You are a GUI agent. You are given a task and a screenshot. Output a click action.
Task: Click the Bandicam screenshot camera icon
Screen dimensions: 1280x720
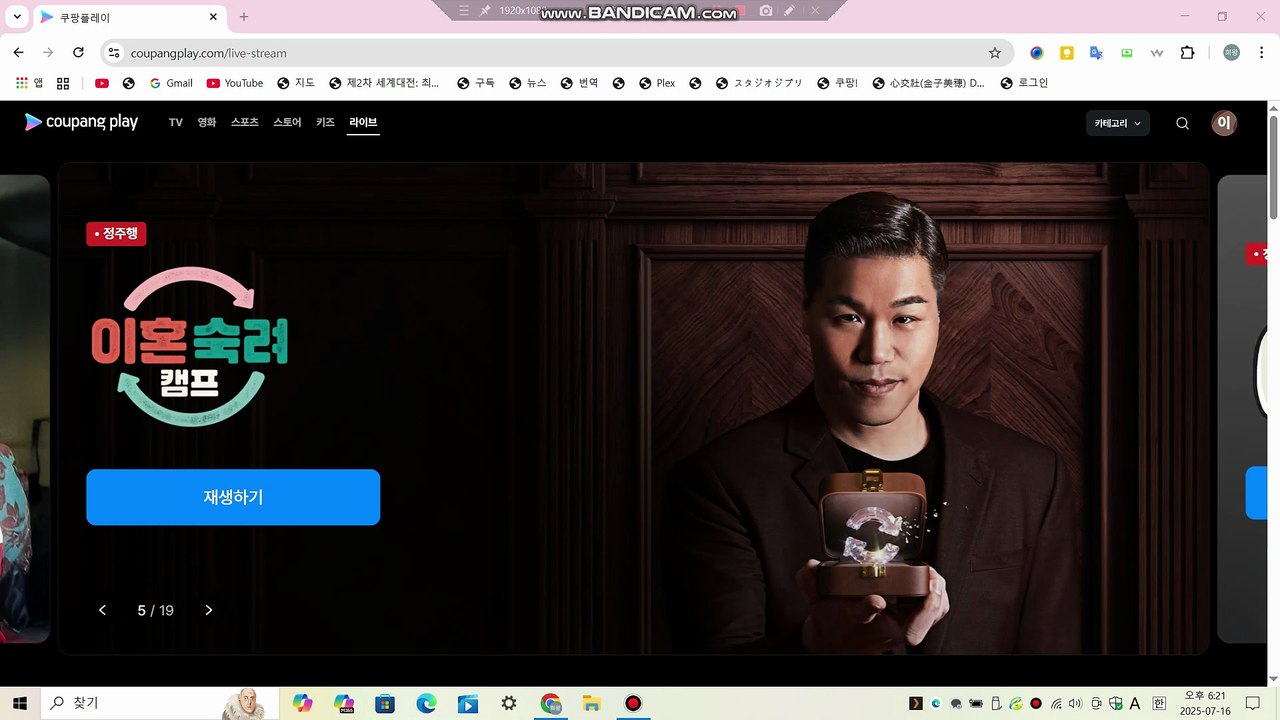click(766, 10)
